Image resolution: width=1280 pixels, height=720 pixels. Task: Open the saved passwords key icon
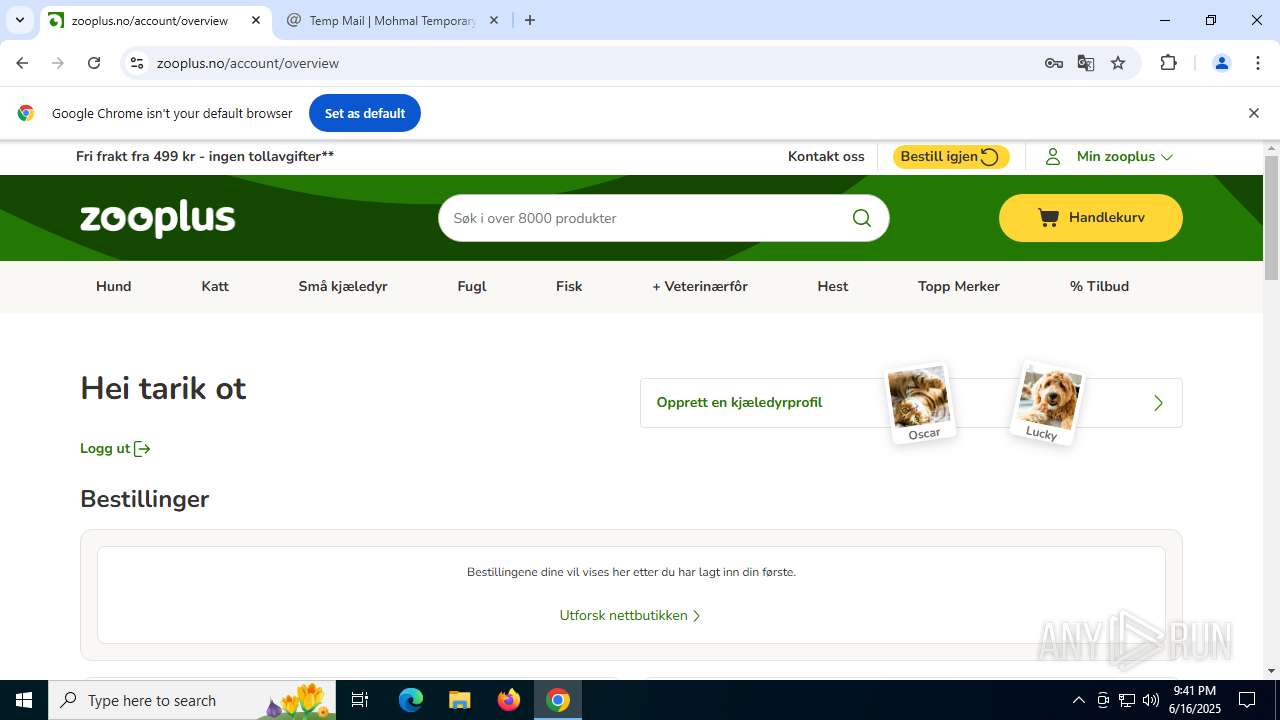coord(1053,63)
